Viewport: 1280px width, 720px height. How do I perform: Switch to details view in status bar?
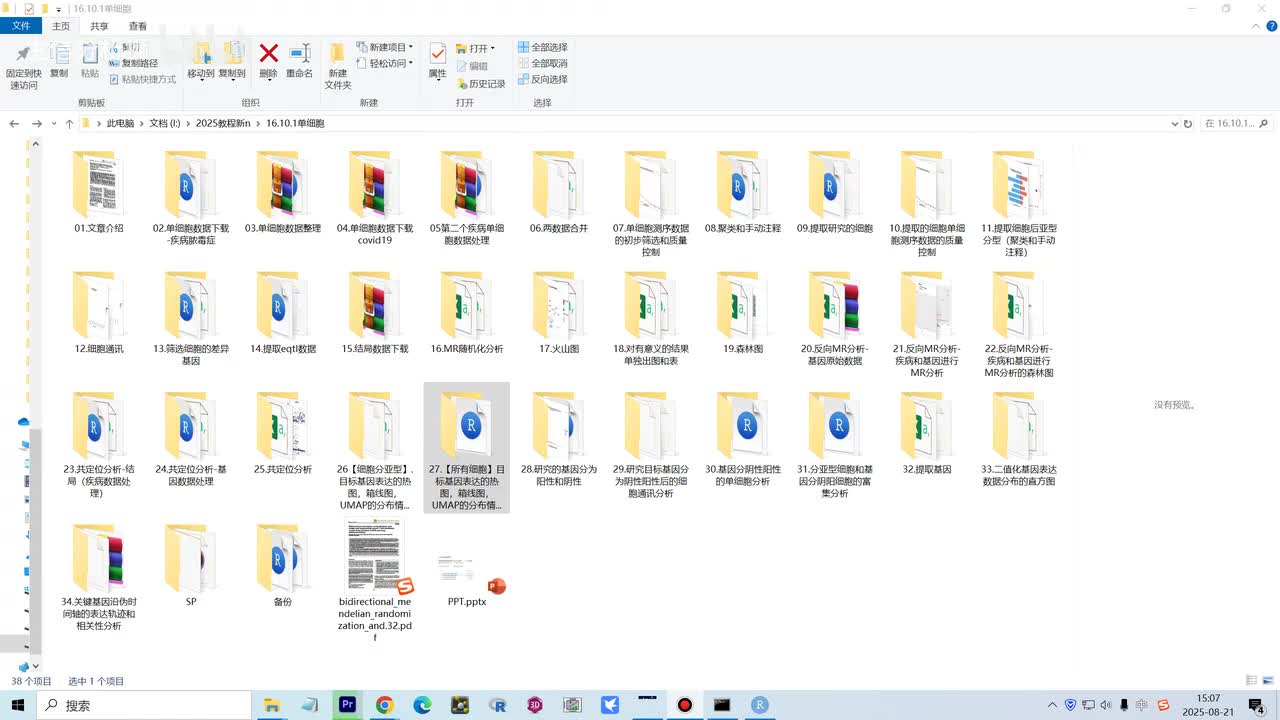point(1250,681)
